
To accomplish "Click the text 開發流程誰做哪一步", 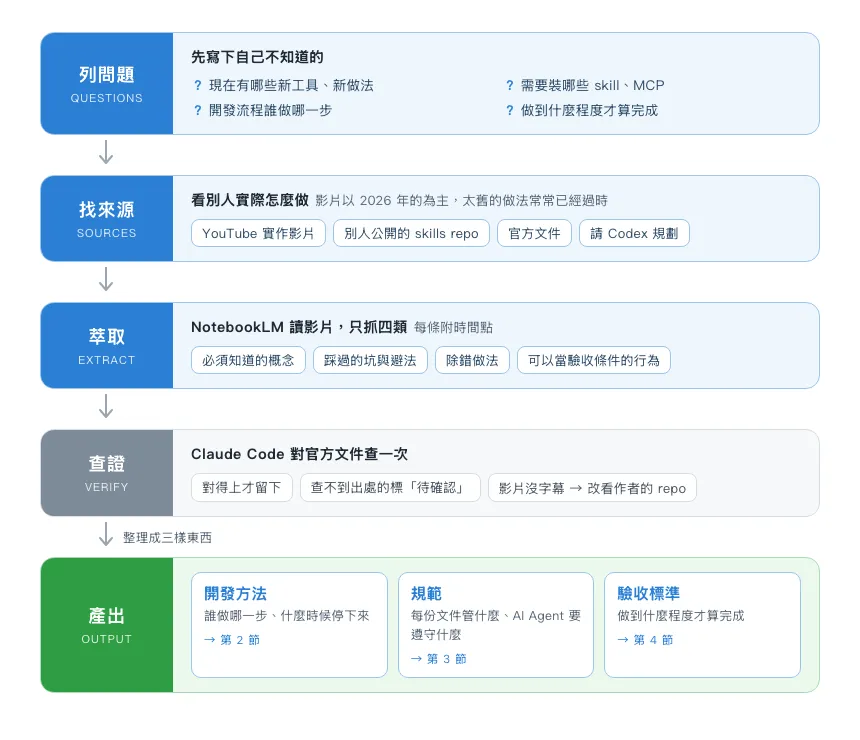I will click(270, 110).
